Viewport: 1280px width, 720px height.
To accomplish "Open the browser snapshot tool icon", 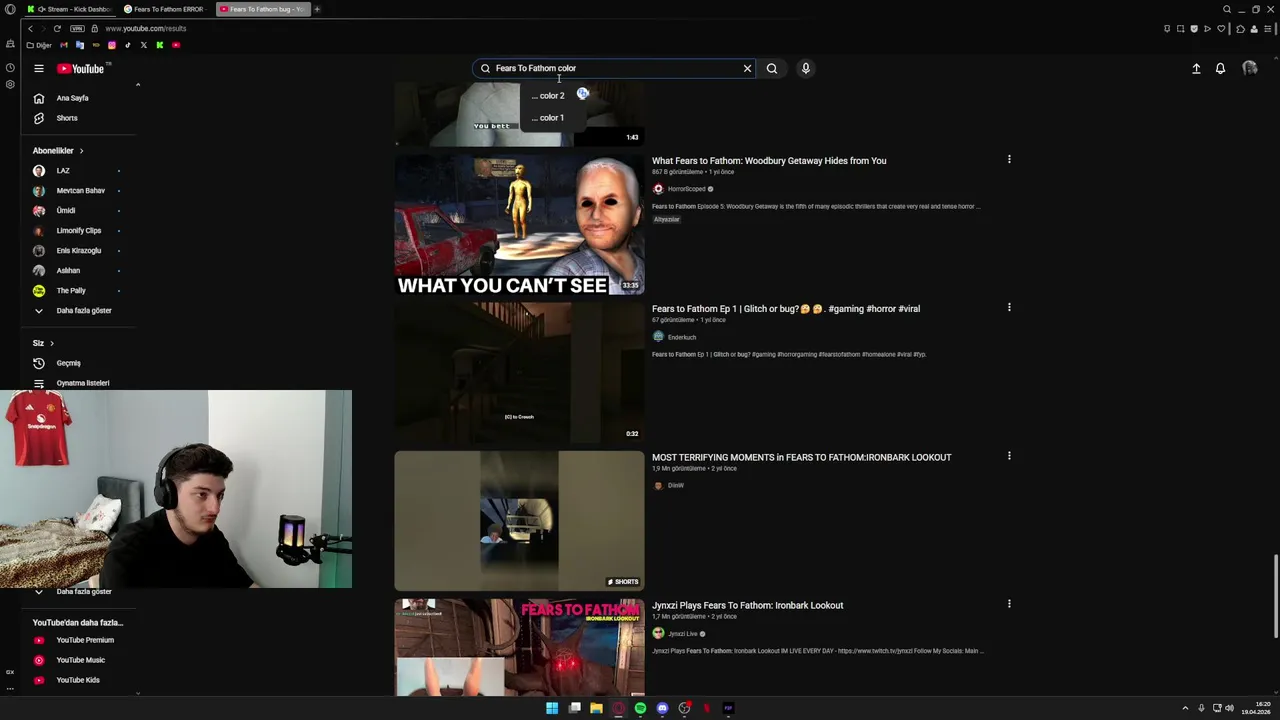I will [x=1180, y=29].
